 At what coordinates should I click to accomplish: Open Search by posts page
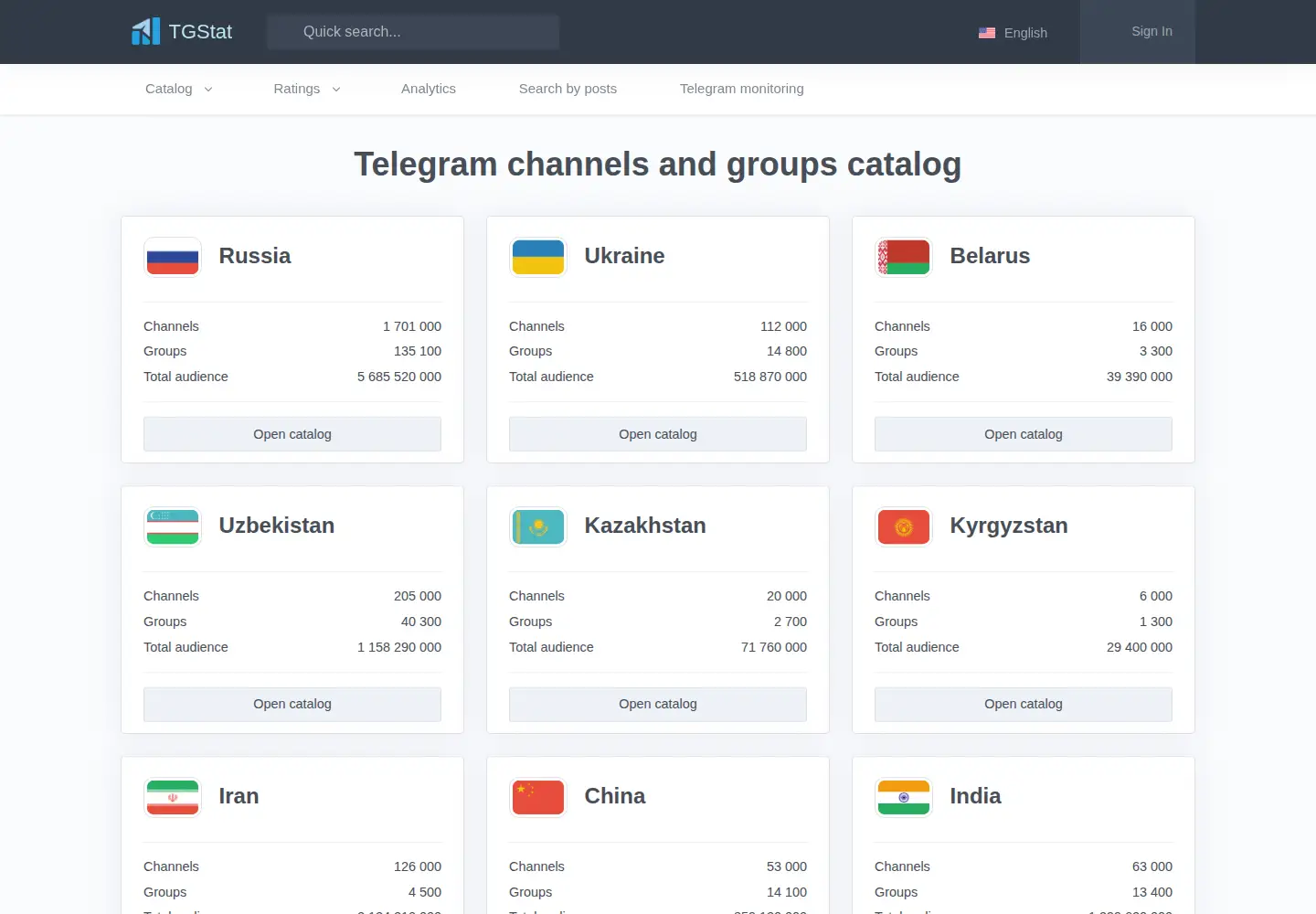point(568,89)
